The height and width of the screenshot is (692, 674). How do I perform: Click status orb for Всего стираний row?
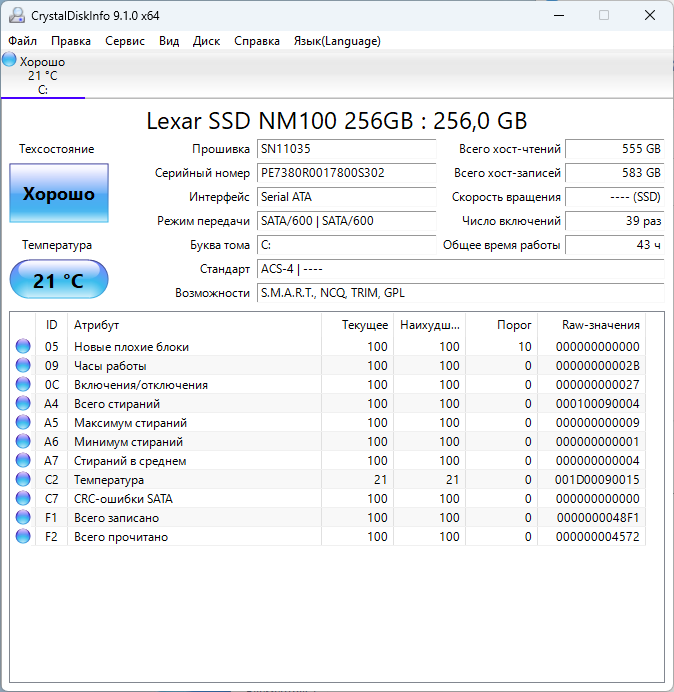pyautogui.click(x=23, y=404)
